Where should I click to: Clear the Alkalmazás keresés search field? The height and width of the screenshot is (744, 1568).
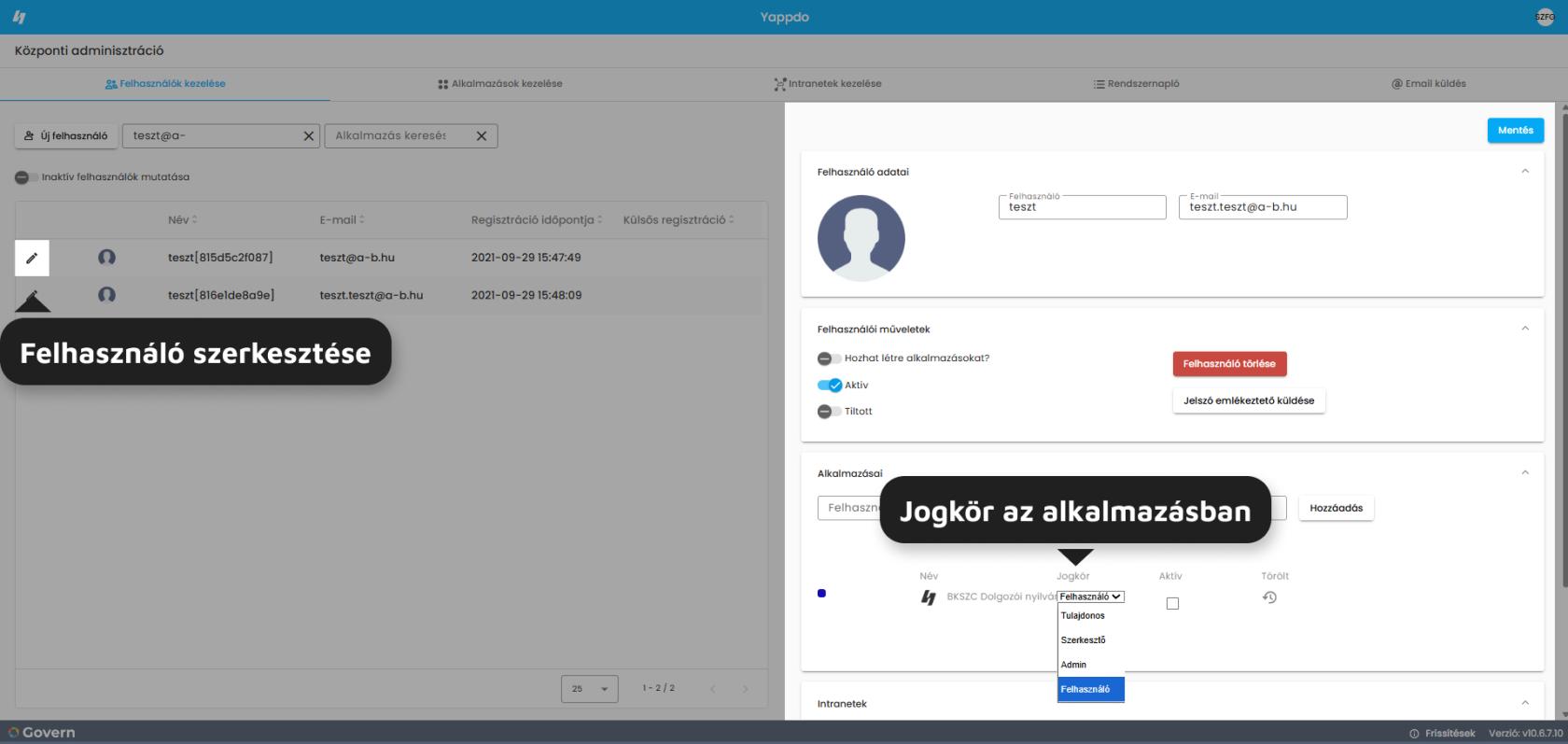482,136
